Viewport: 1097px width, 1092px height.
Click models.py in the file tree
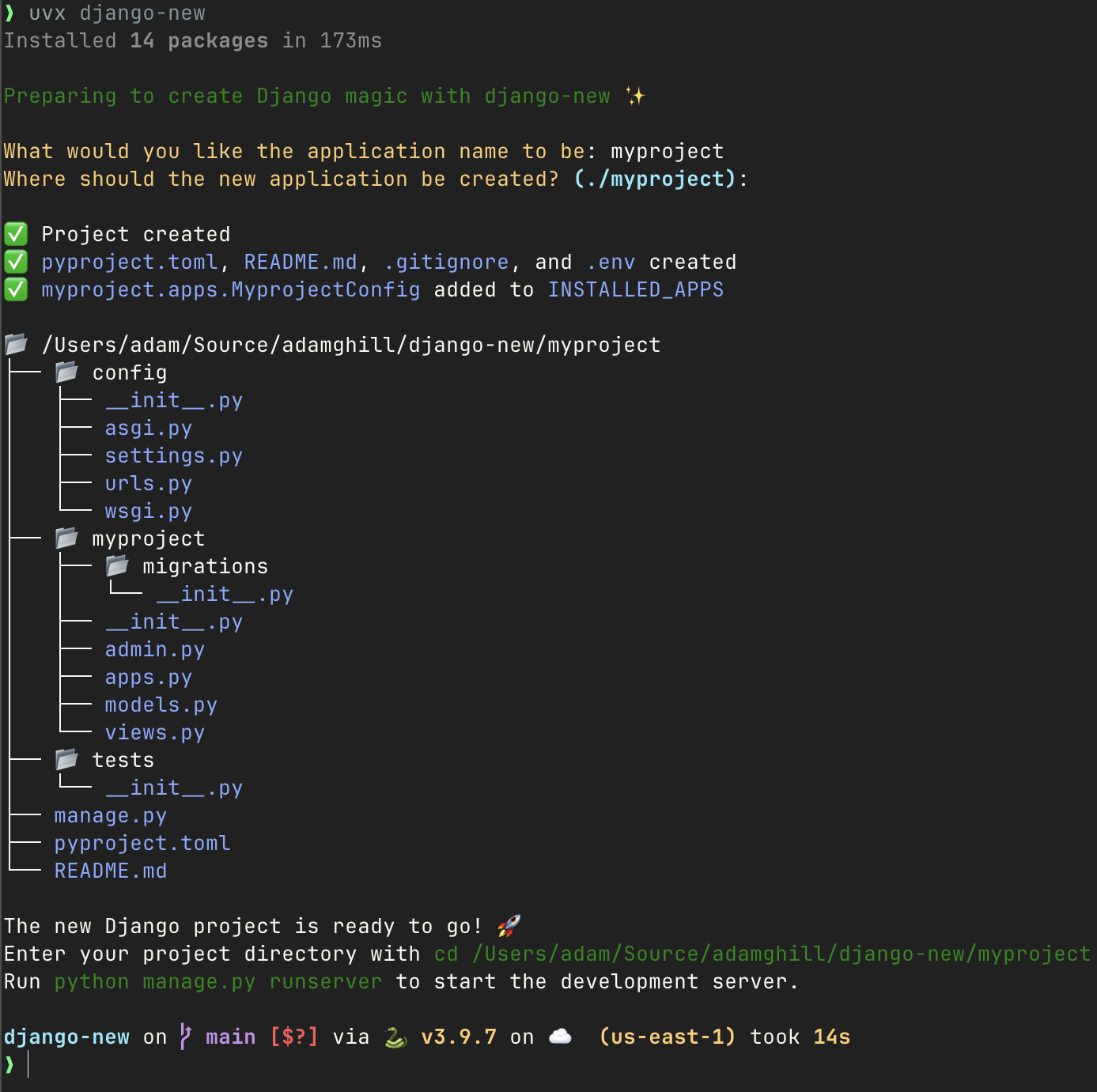pyautogui.click(x=161, y=705)
